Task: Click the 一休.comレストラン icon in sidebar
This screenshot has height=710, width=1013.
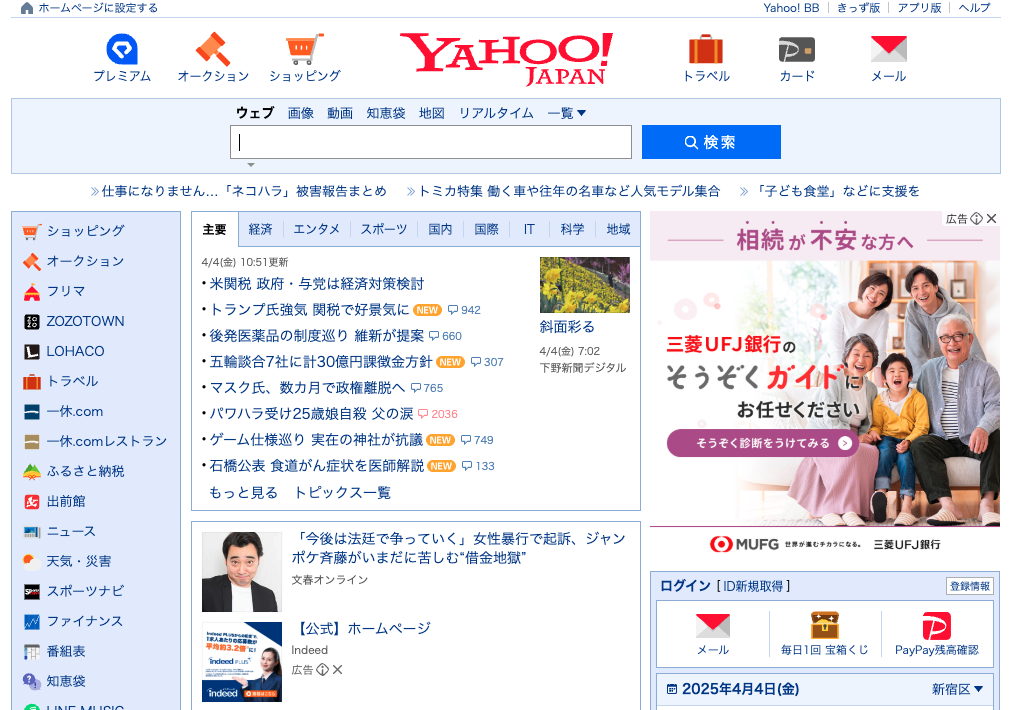Action: pos(32,442)
